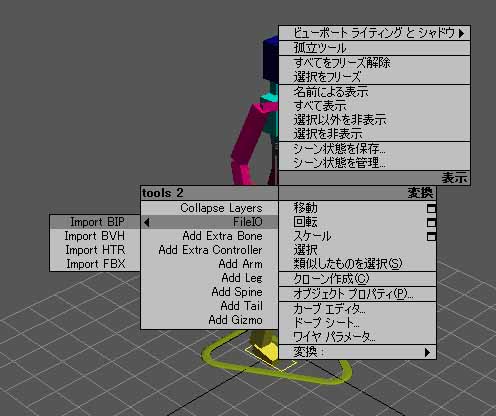
Task: Open the FileIO submenu
Action: pyautogui.click(x=209, y=222)
